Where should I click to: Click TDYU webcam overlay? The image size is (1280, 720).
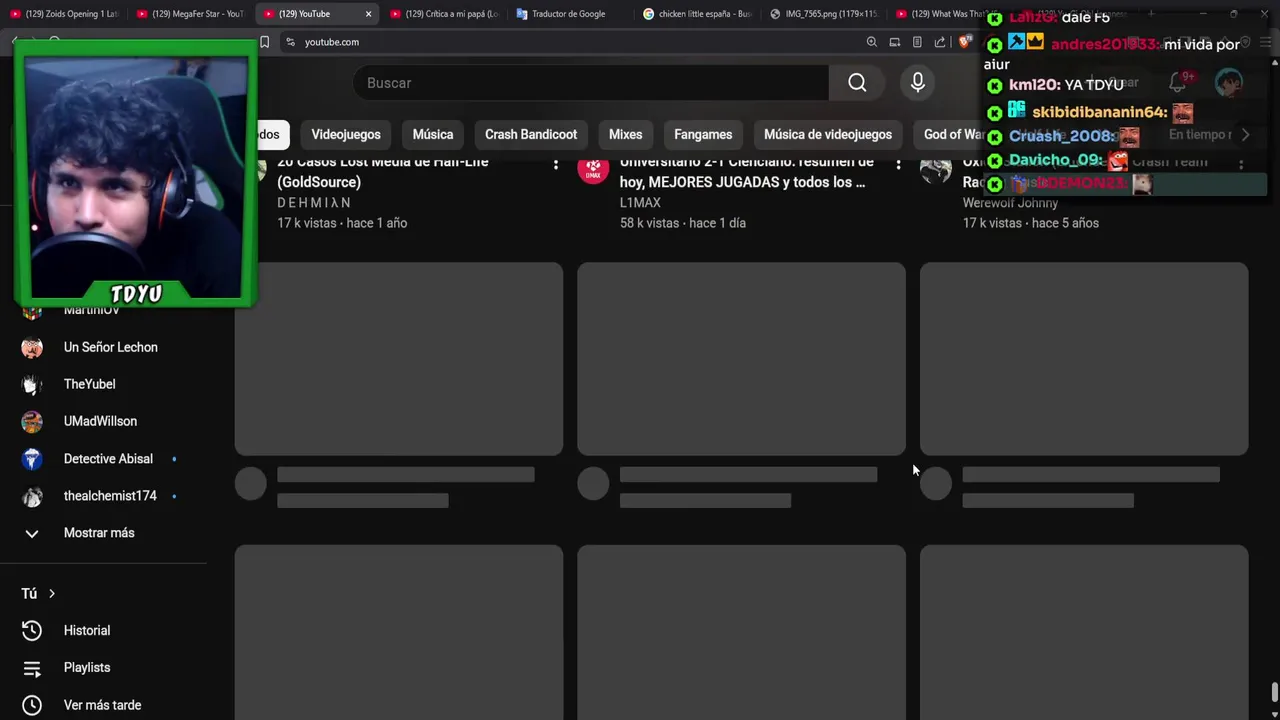click(x=136, y=174)
